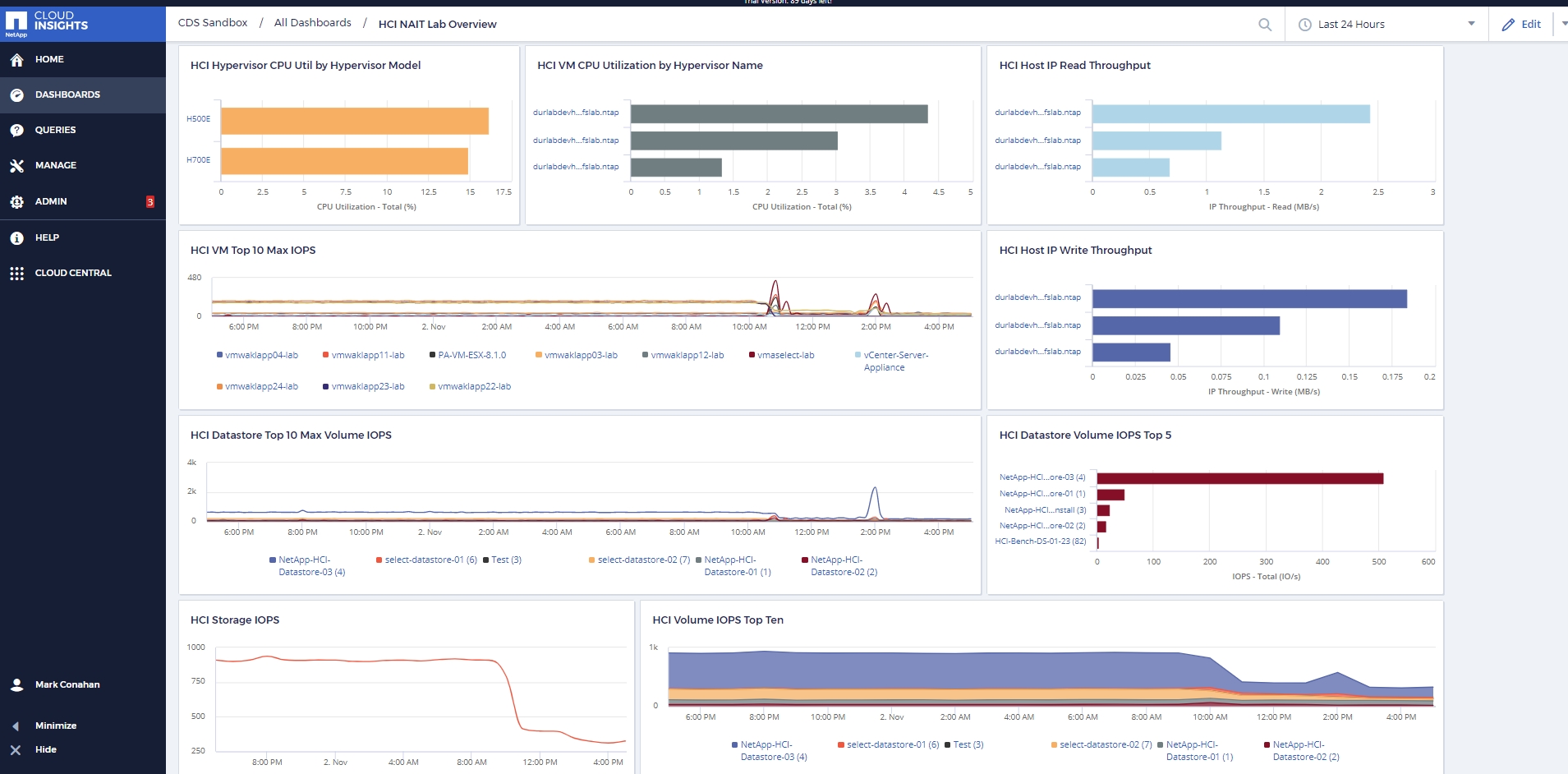Click the vmaselect-lab legend color marker
Screen dimensions: 1568x774
[752, 356]
